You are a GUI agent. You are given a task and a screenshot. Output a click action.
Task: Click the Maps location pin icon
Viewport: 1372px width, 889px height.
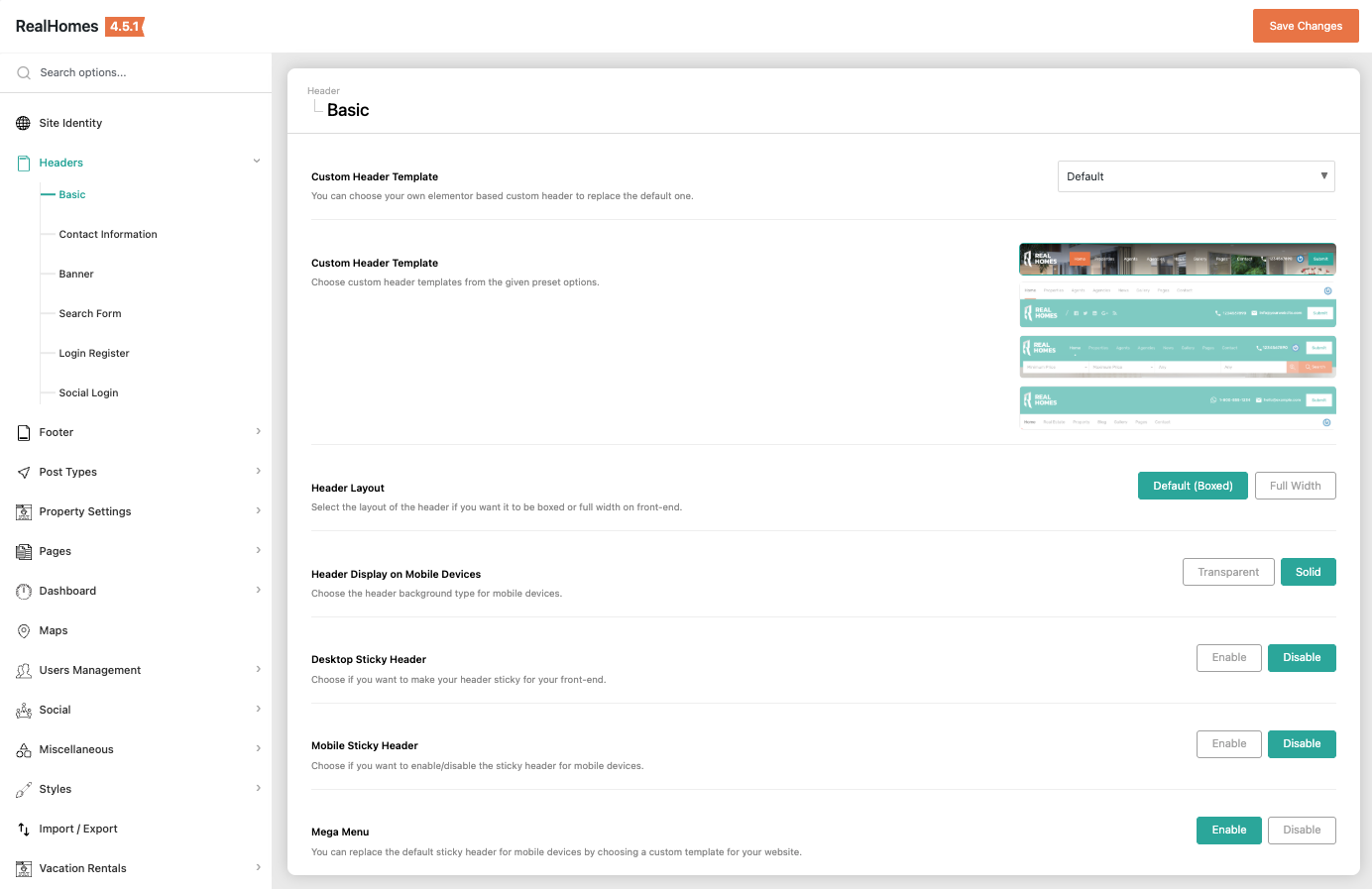pyautogui.click(x=23, y=631)
